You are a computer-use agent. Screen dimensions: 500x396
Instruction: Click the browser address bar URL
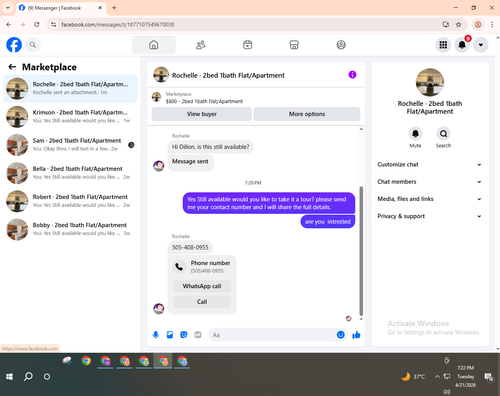pyautogui.click(x=118, y=25)
